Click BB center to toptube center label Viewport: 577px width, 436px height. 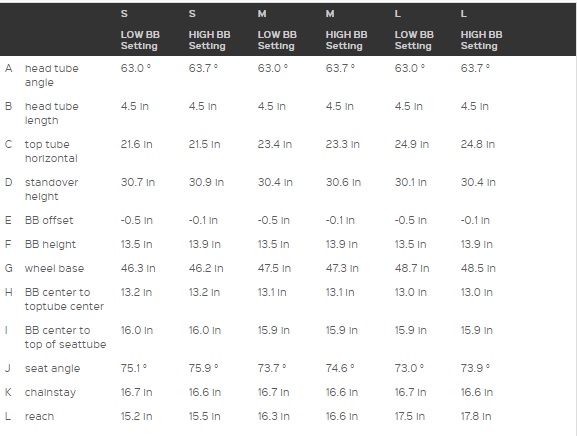pos(64,299)
